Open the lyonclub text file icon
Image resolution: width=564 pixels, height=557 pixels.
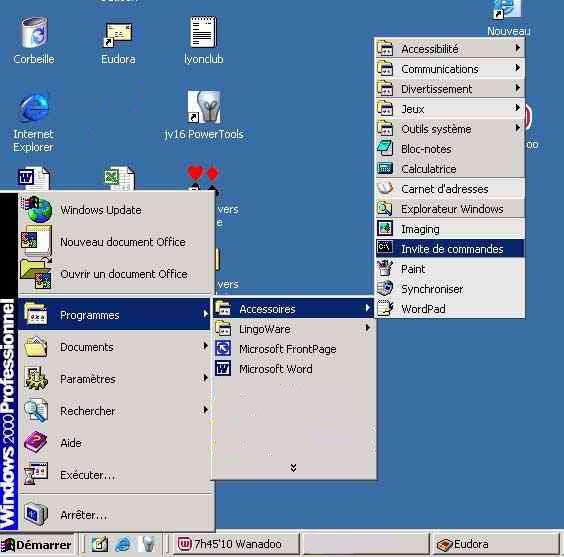tap(203, 32)
